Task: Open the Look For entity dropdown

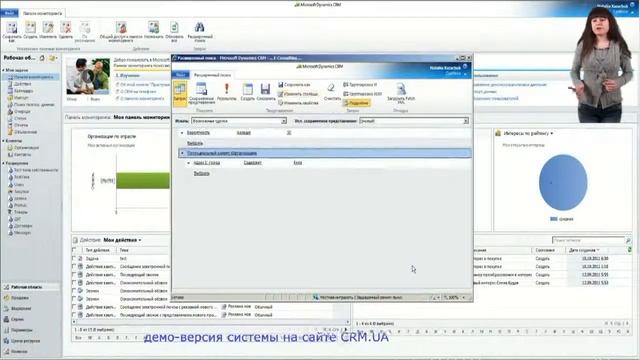Action: pos(284,121)
